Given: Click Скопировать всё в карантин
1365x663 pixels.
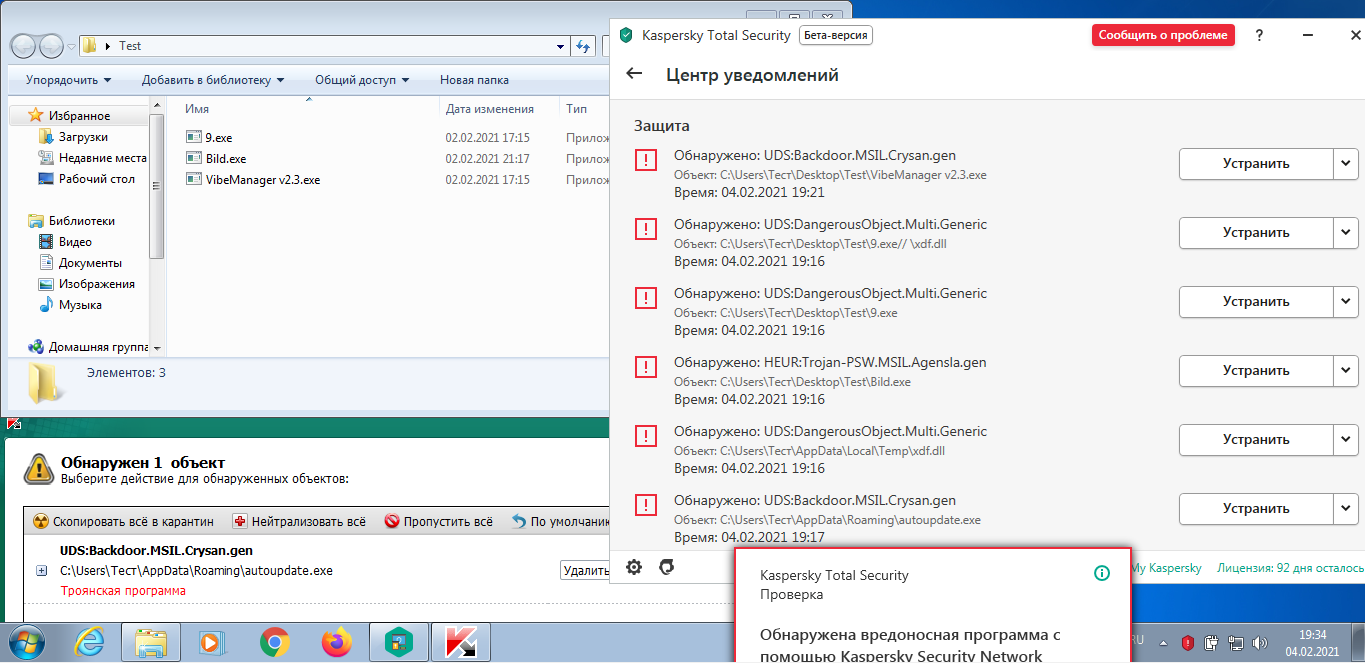Looking at the screenshot, I should click(x=124, y=521).
